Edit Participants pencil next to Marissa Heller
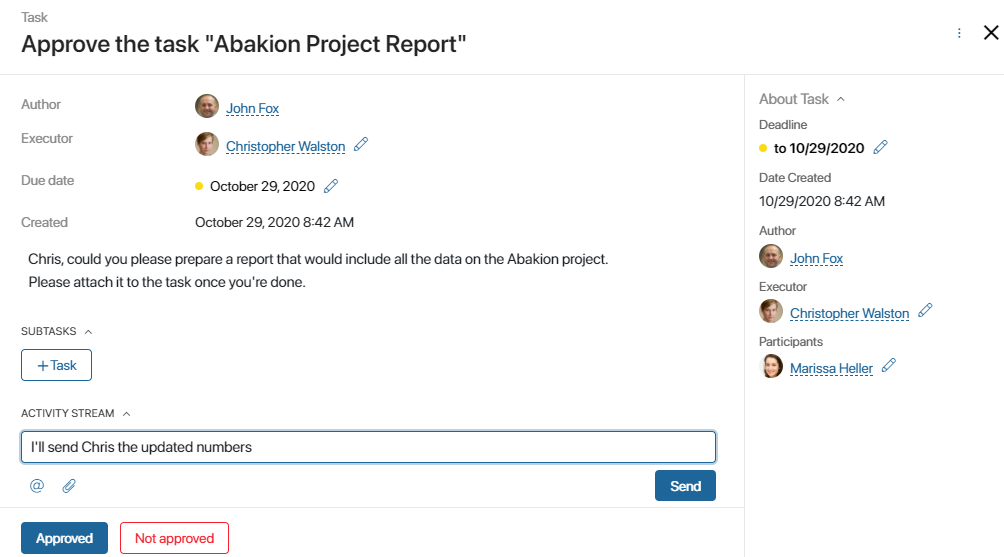 [x=889, y=366]
